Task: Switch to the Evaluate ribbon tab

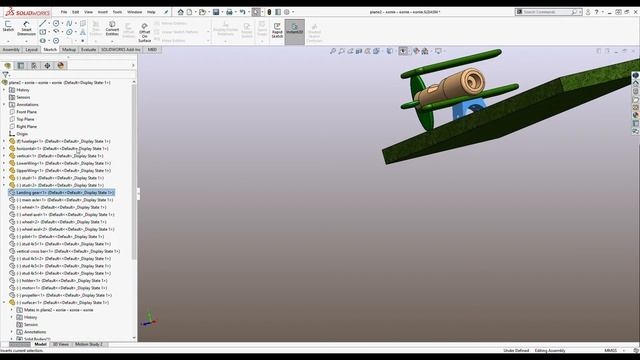Action: [88, 50]
